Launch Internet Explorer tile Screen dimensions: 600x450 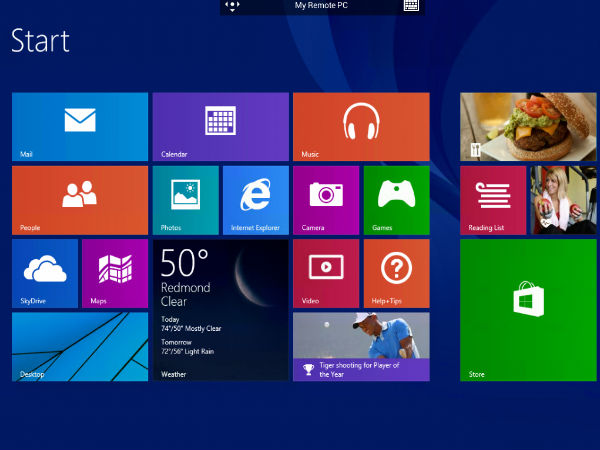click(255, 200)
